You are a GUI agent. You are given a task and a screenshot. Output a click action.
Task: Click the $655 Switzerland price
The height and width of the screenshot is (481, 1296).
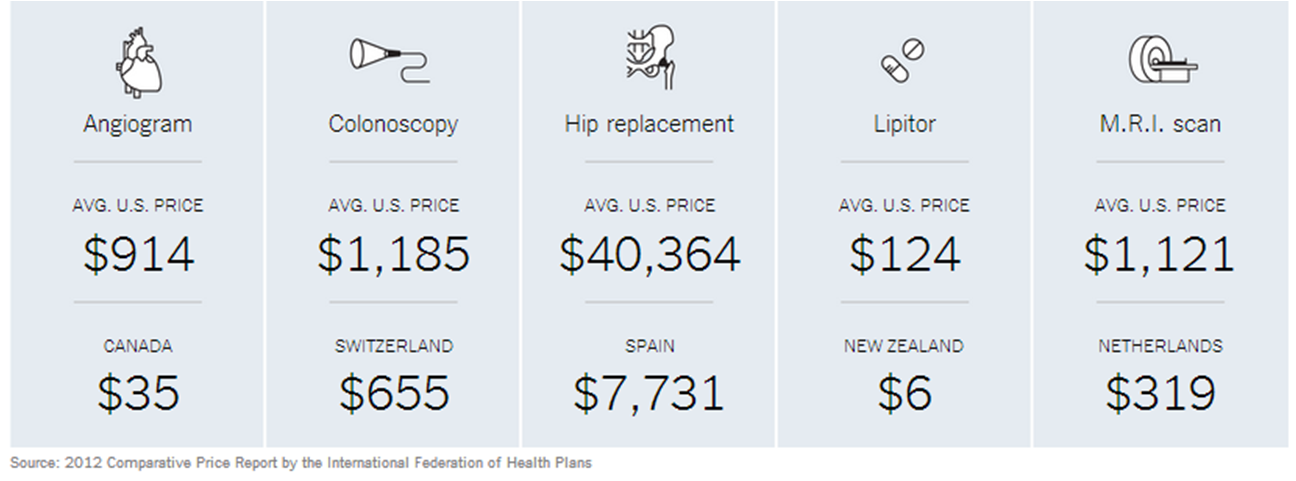[393, 393]
